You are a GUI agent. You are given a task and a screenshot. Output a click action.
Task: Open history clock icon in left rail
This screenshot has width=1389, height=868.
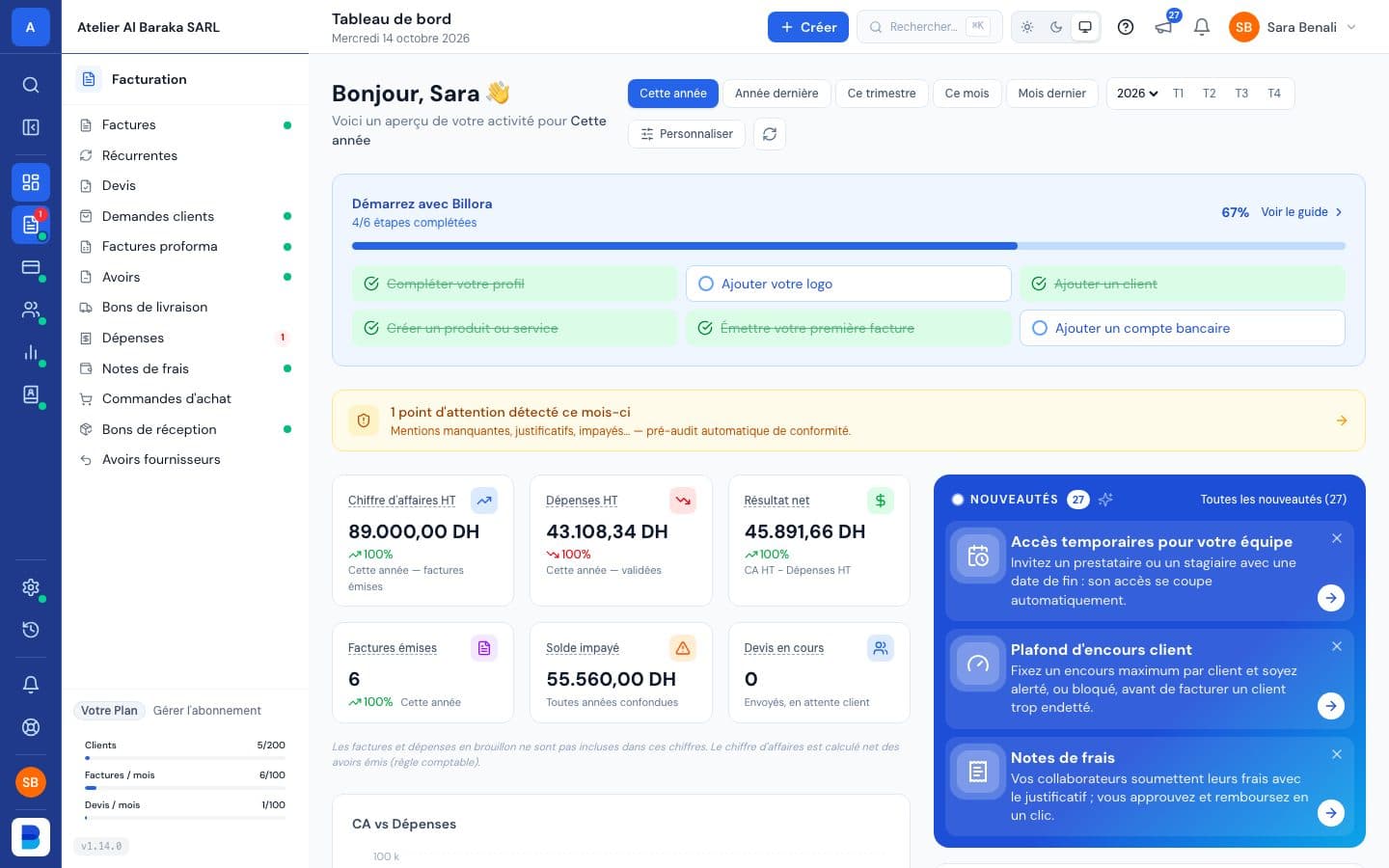pyautogui.click(x=31, y=630)
